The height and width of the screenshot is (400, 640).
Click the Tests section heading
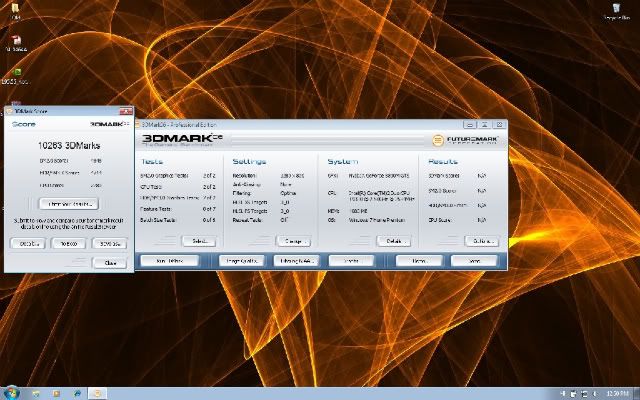152,162
